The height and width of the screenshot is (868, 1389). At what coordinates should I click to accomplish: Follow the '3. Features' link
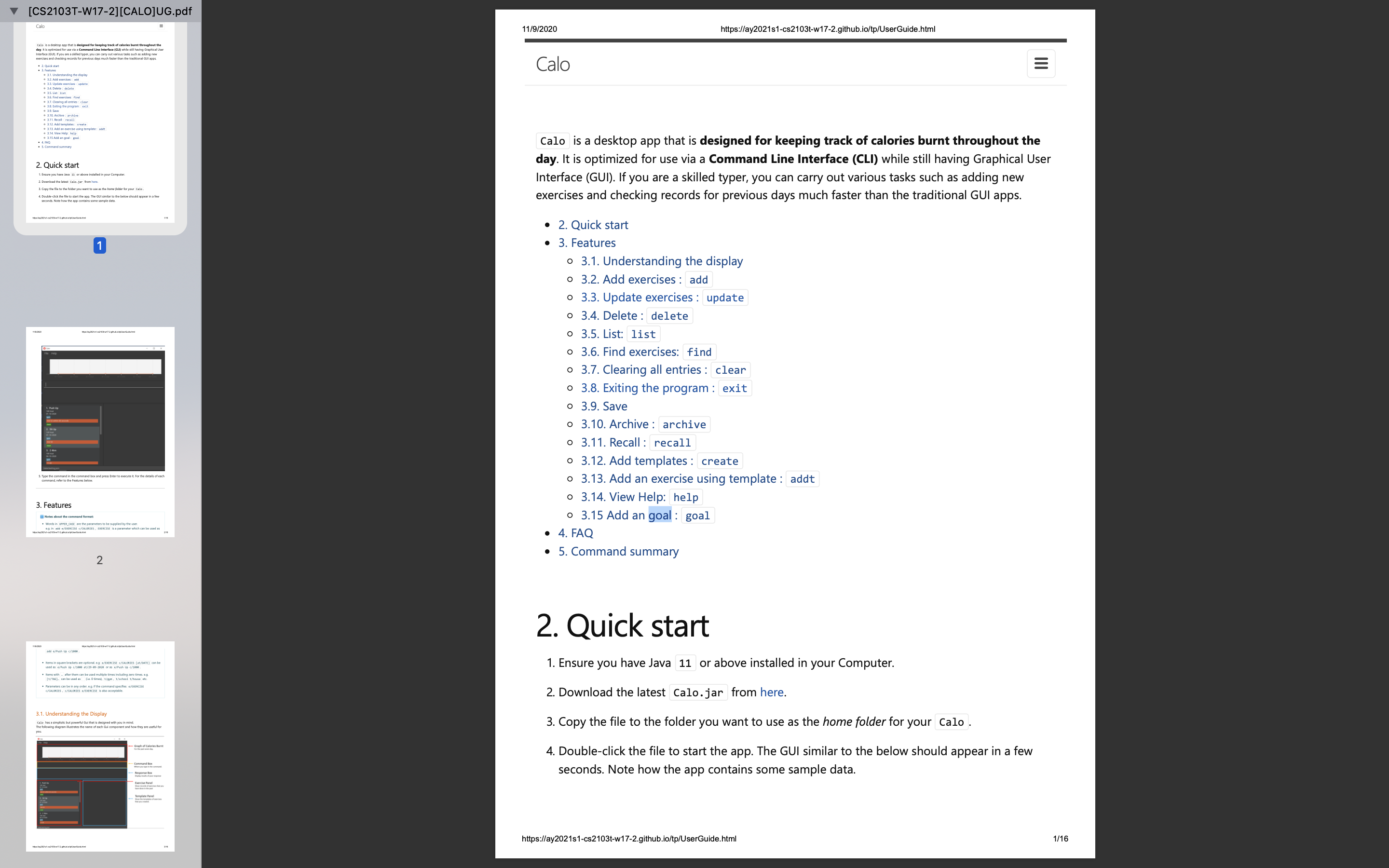586,243
